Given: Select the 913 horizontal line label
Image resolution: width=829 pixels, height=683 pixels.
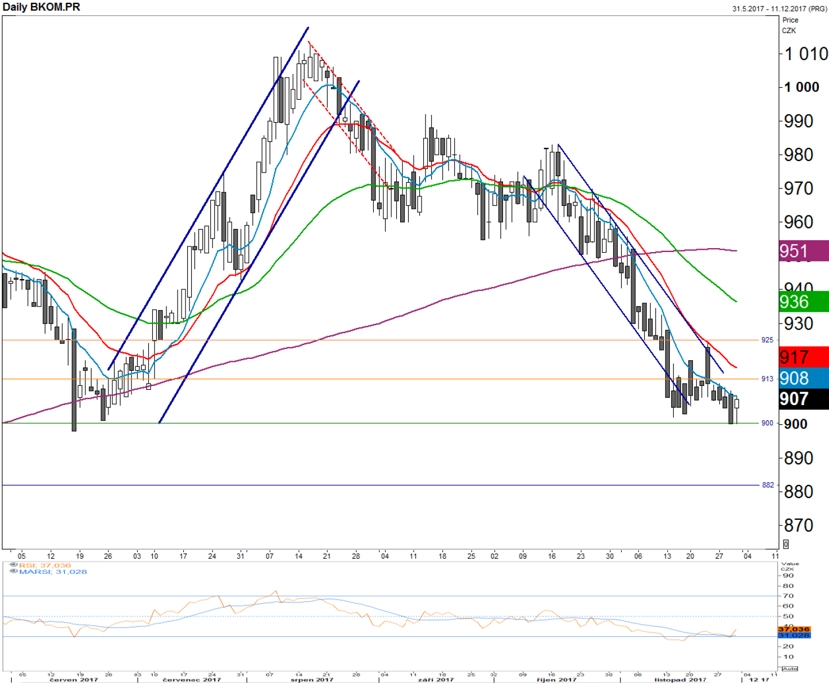Looking at the screenshot, I should (767, 379).
